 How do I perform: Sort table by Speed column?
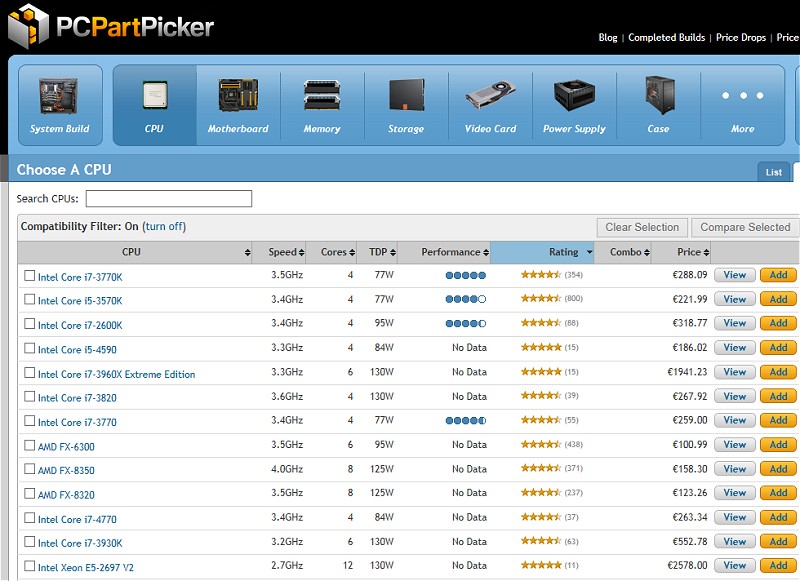tap(279, 252)
